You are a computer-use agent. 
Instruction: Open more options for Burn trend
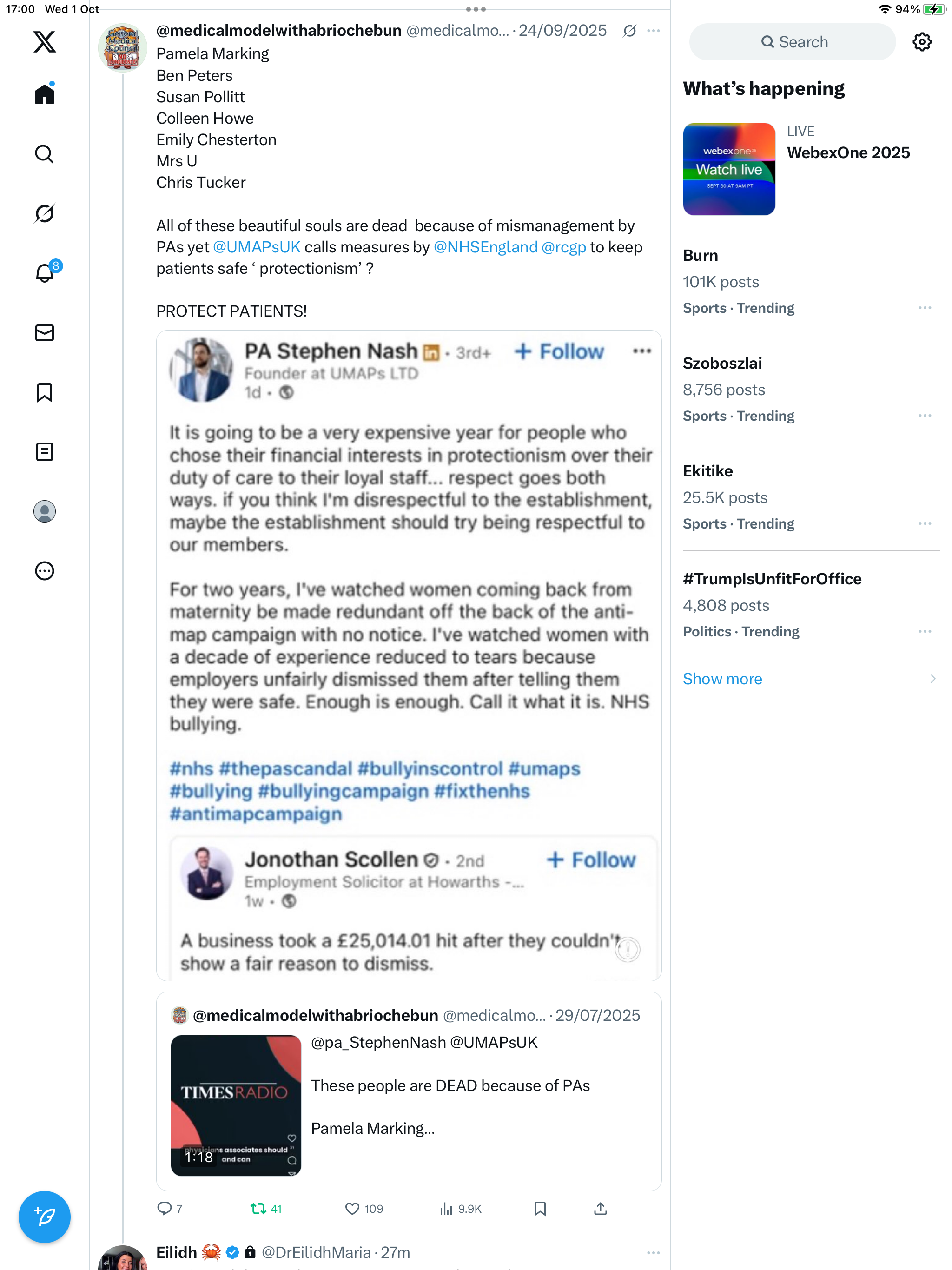pyautogui.click(x=925, y=308)
